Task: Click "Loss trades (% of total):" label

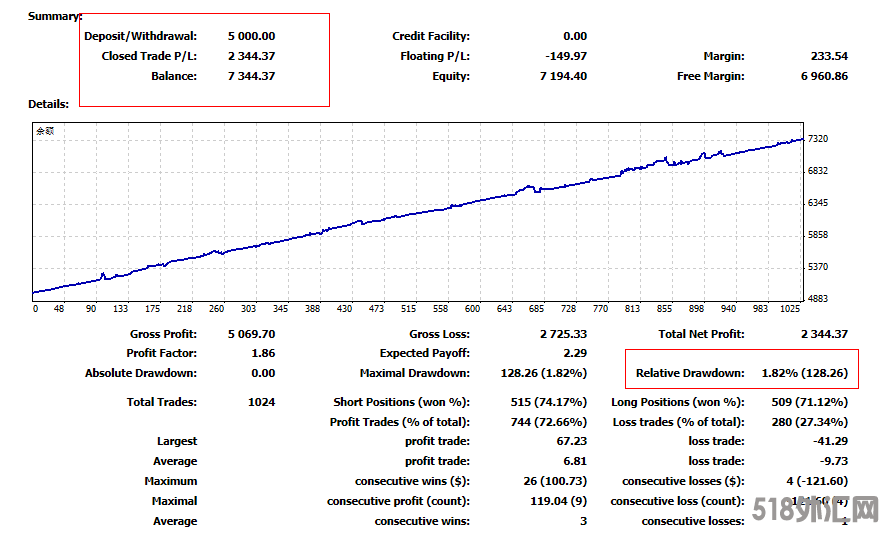Action: click(679, 422)
